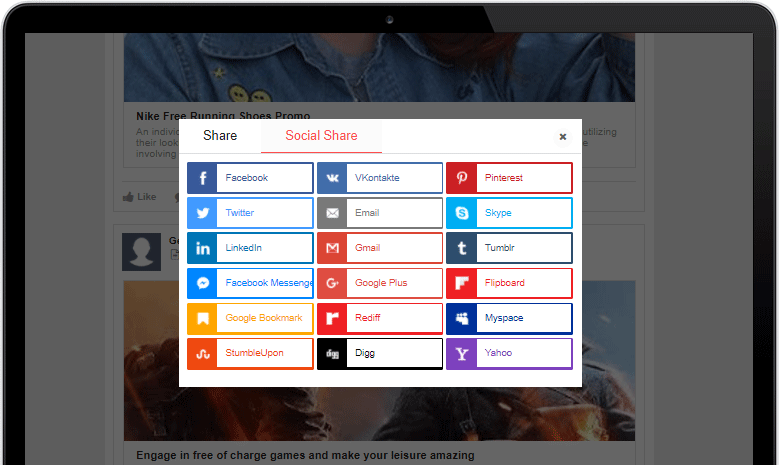The image size is (779, 465).
Task: Share via the VKontakte label
Action: [x=377, y=178]
